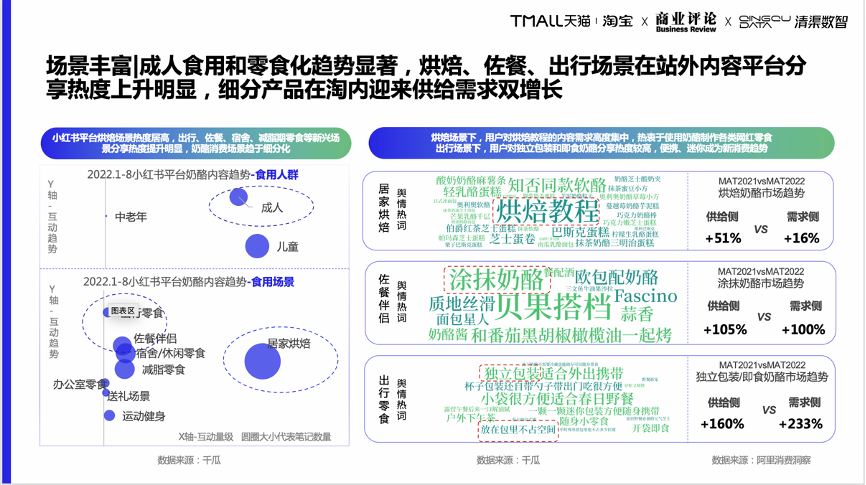This screenshot has height=485, width=866.
Task: Click the +100% demand figure
Action: (x=803, y=329)
